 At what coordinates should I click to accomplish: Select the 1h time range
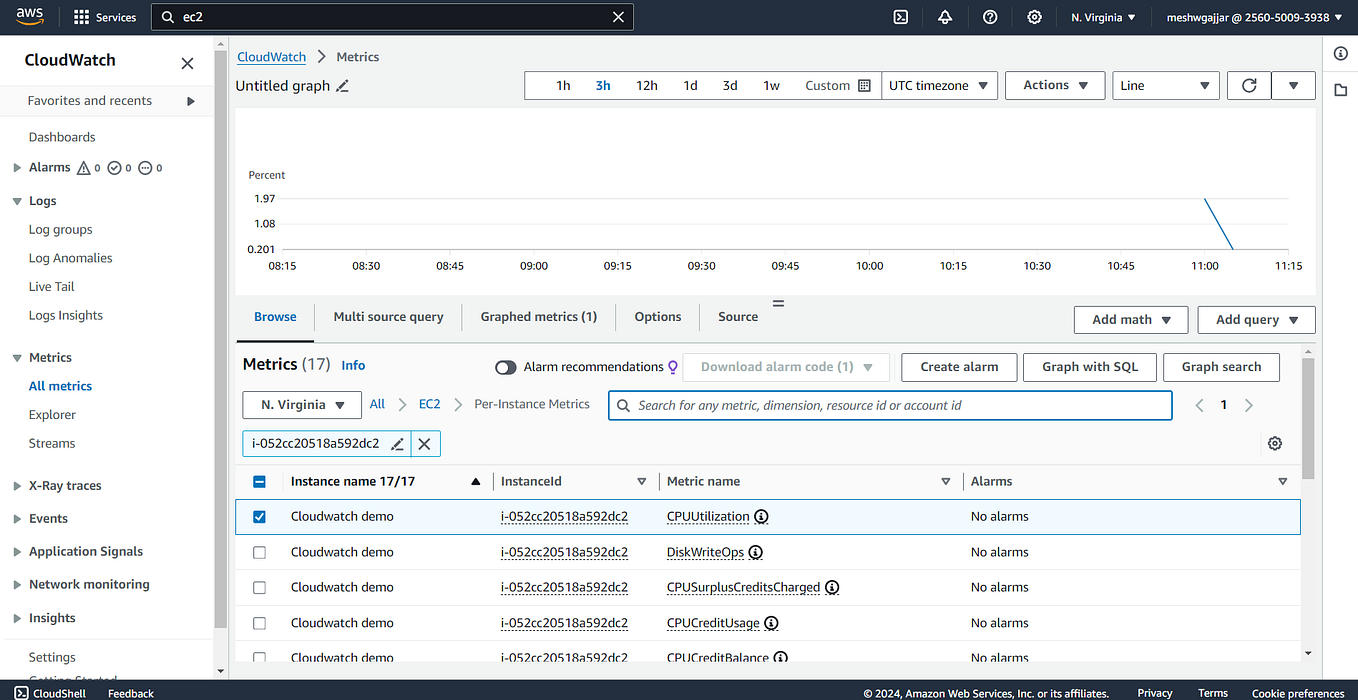[x=563, y=86]
